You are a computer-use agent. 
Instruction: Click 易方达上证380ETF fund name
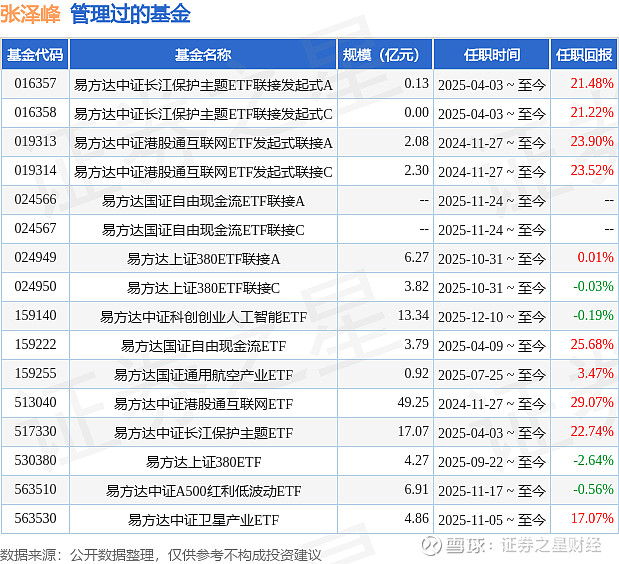point(203,462)
